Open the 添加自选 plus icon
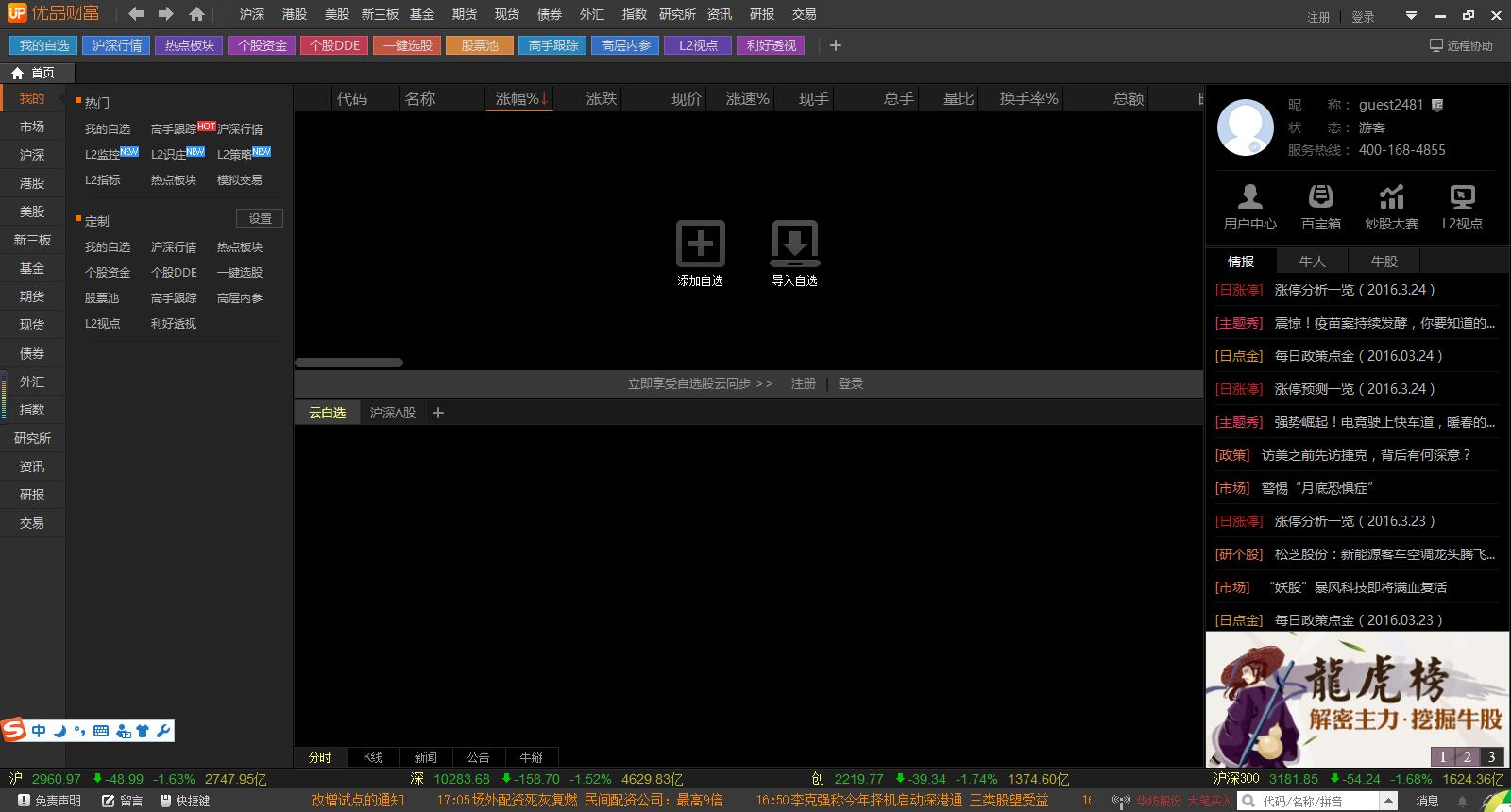The height and width of the screenshot is (812, 1511). (x=700, y=244)
